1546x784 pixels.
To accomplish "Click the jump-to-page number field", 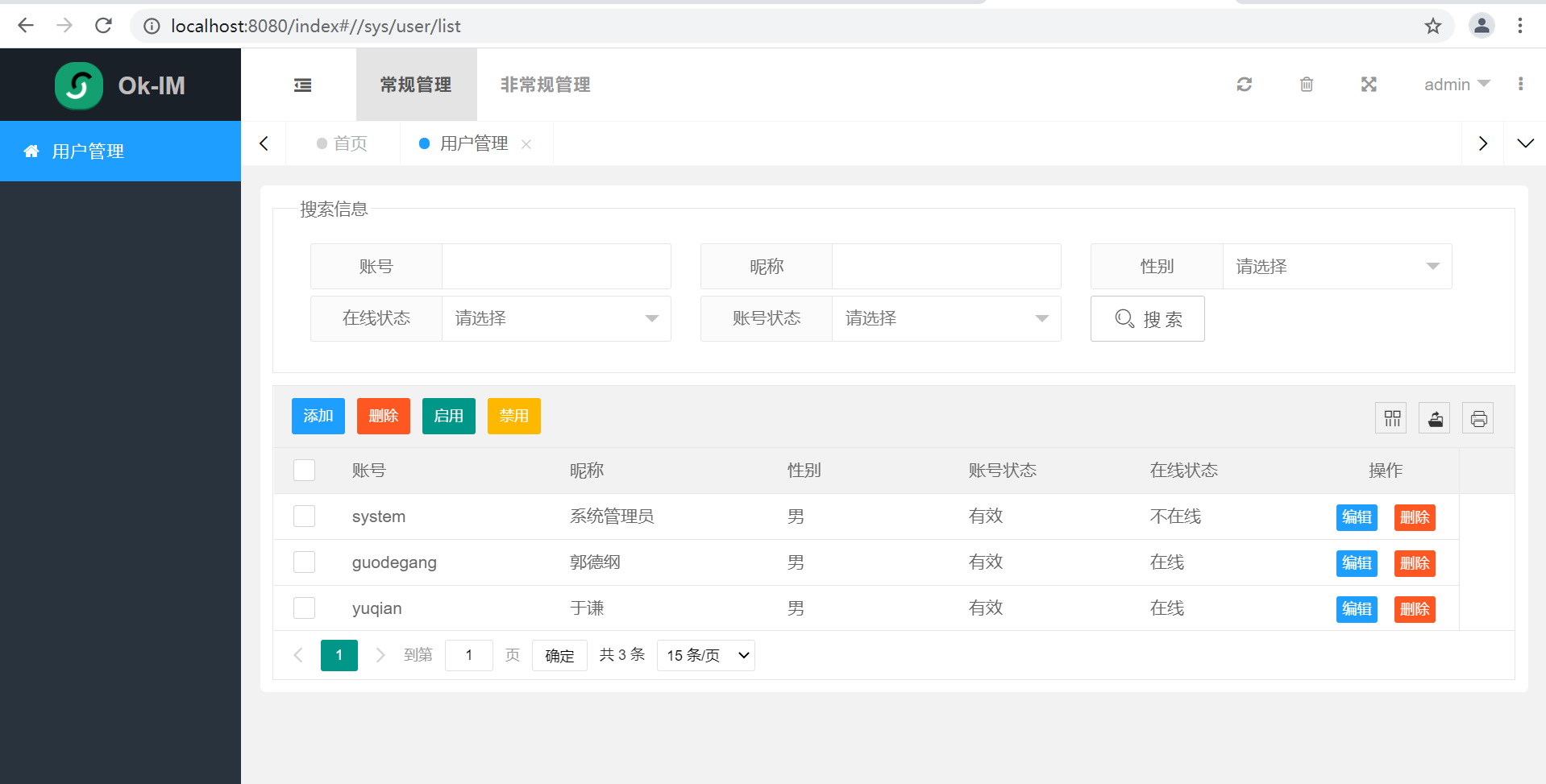I will point(468,655).
